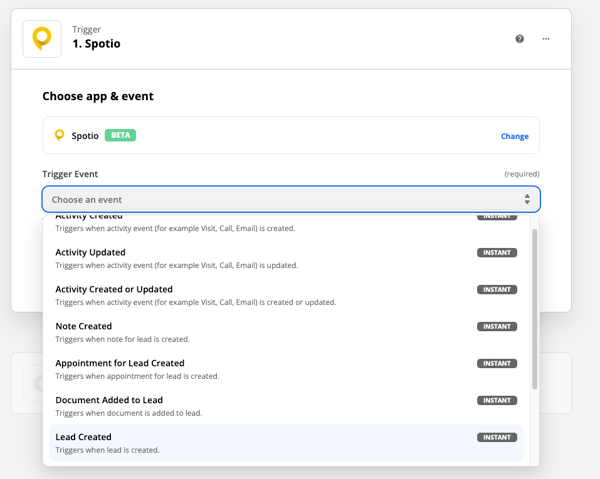Click 'Triggers when lead is created.' description
This screenshot has height=479, width=600.
108,450
